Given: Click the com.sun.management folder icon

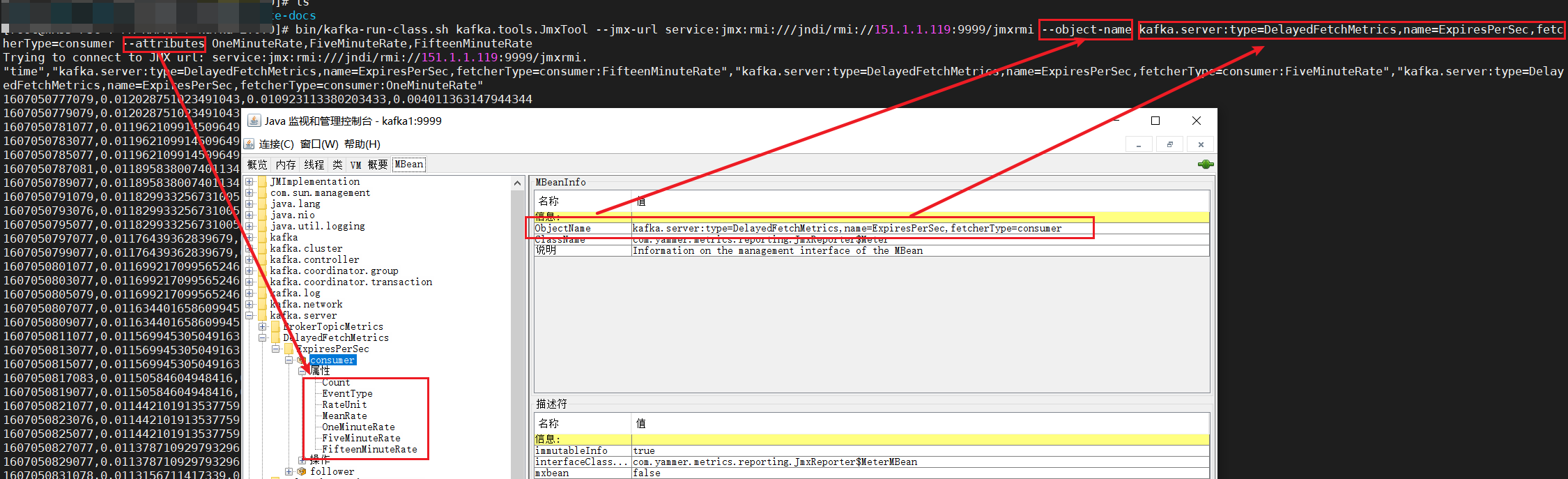Looking at the screenshot, I should 262,193.
